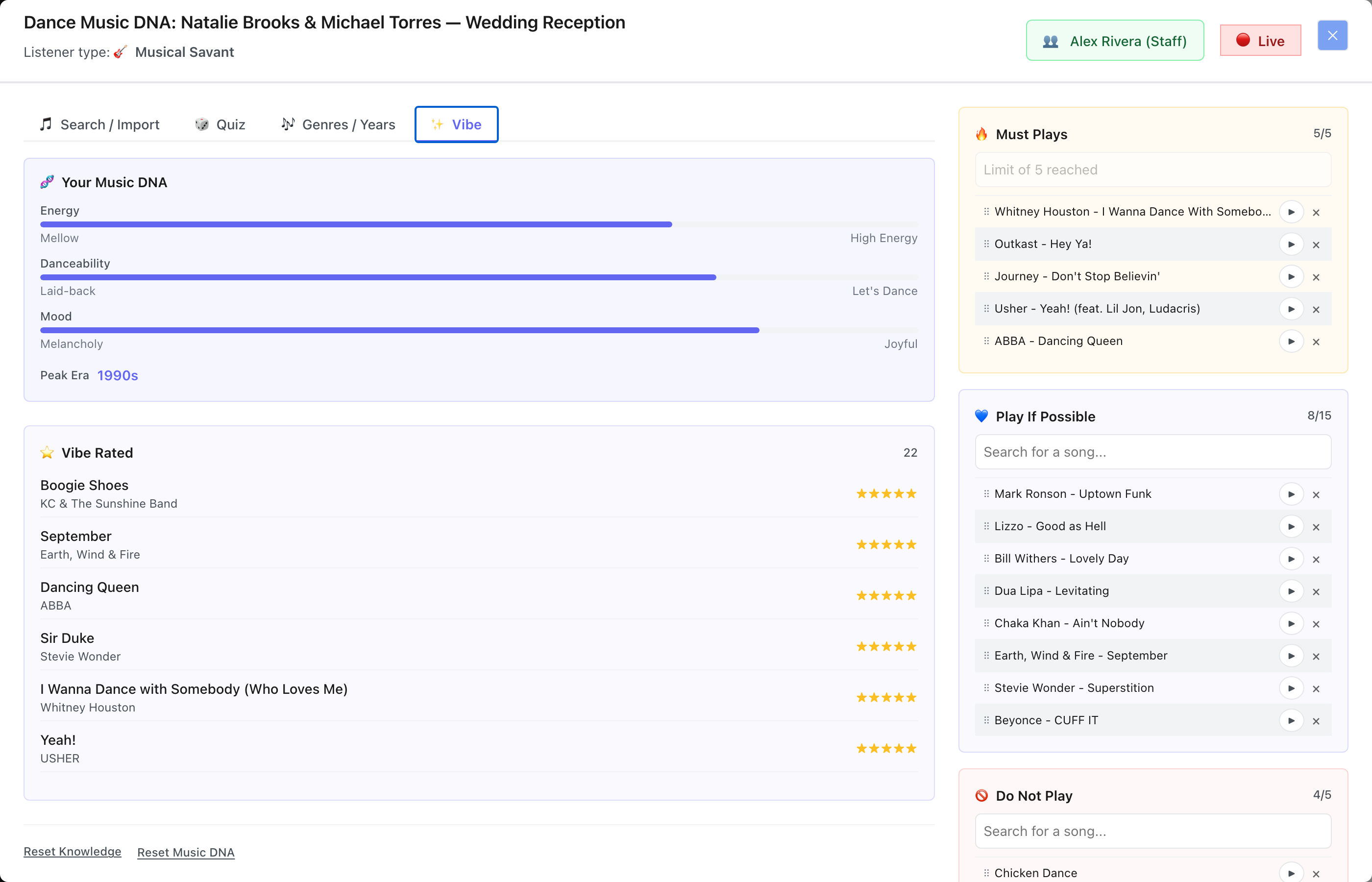
Task: Toggle the Live status button
Action: (x=1260, y=41)
